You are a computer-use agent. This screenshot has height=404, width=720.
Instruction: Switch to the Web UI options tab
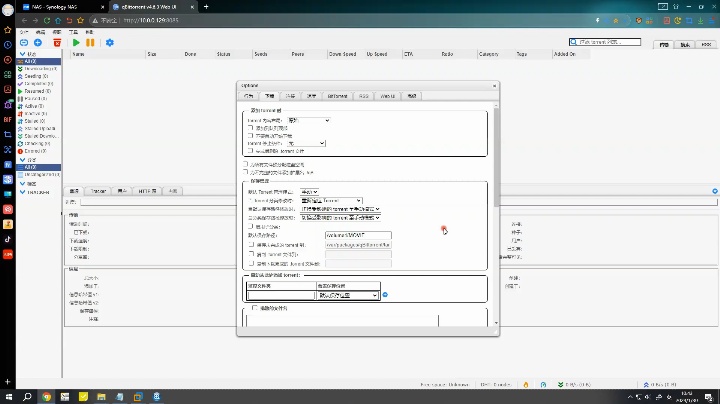pyautogui.click(x=388, y=96)
